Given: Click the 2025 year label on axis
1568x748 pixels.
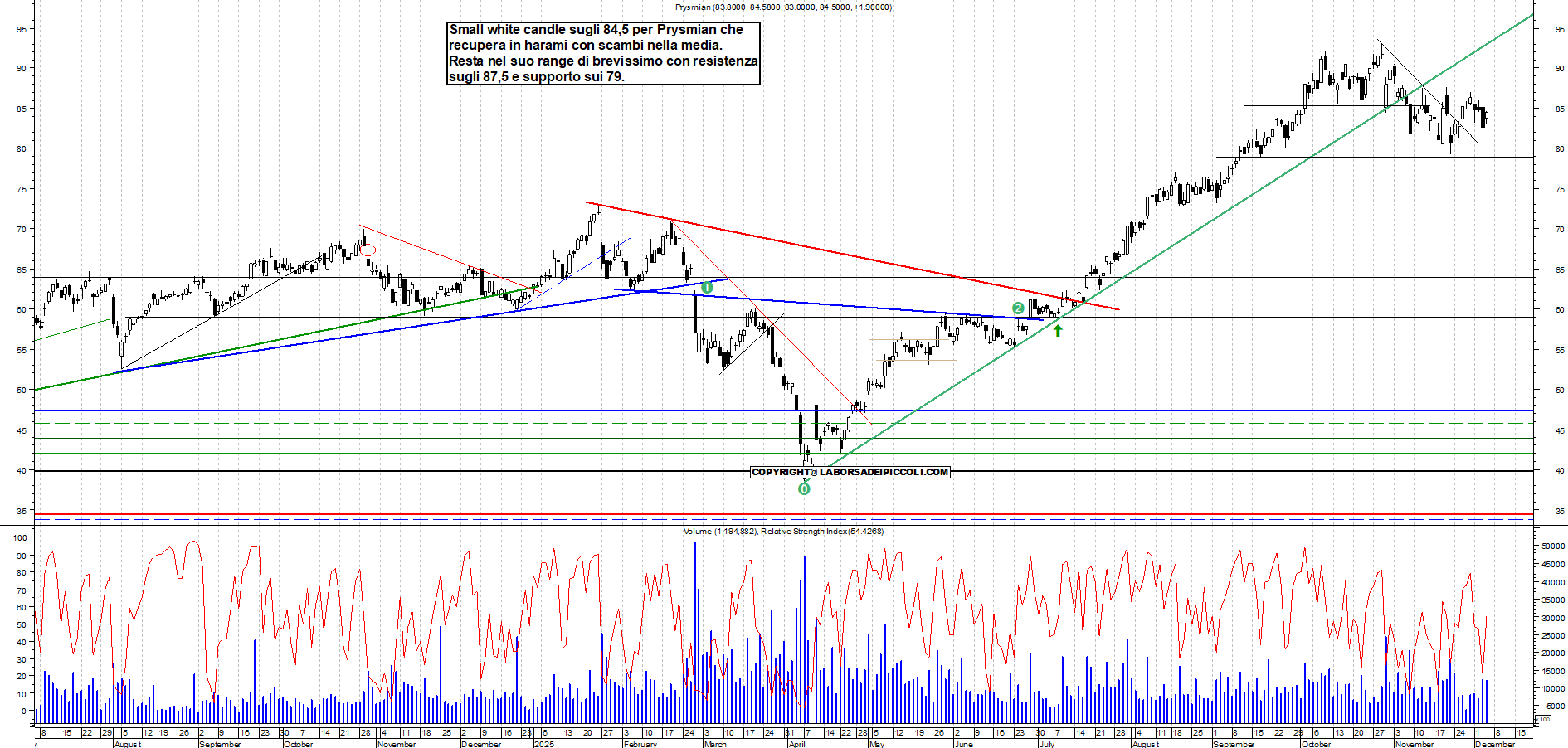Looking at the screenshot, I should click(544, 744).
